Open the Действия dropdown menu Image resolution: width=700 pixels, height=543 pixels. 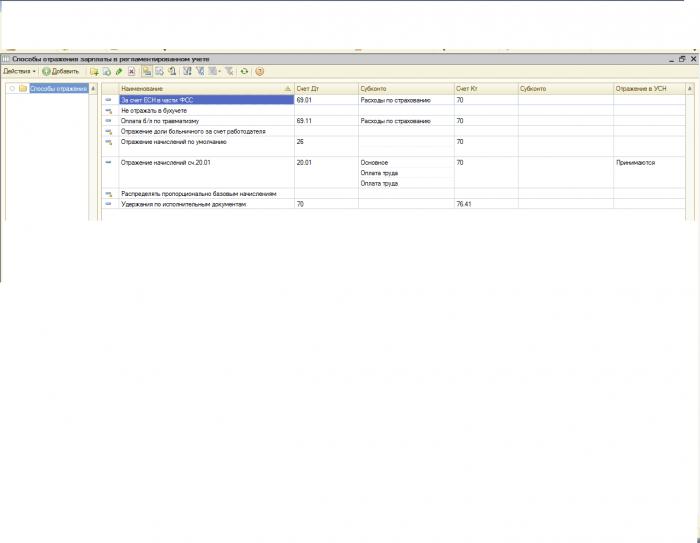pyautogui.click(x=19, y=71)
